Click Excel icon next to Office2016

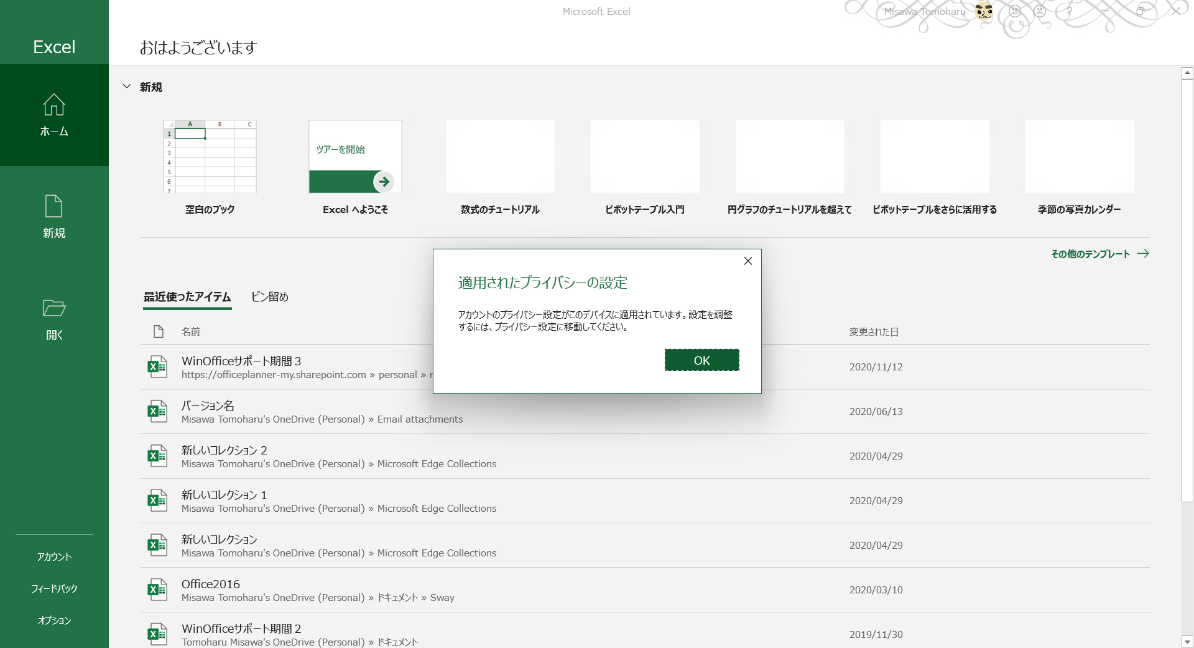tap(157, 589)
